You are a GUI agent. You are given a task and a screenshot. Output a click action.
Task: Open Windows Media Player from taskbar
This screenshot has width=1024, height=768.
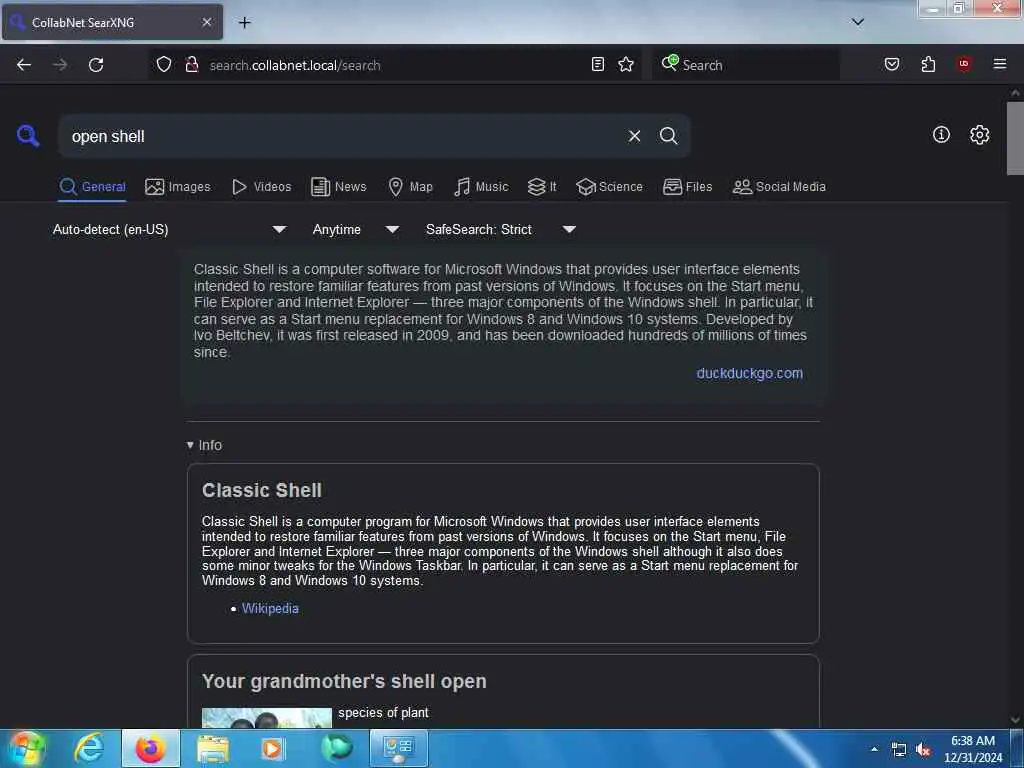click(273, 748)
